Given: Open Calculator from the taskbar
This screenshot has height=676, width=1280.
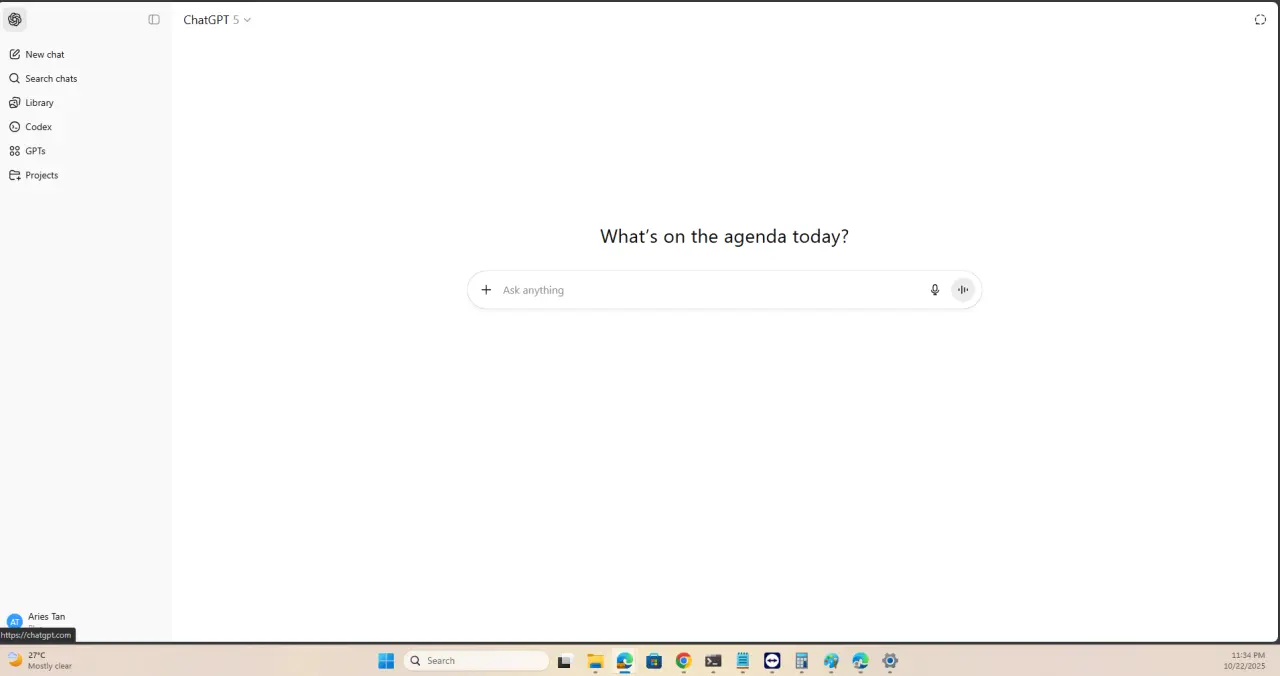Looking at the screenshot, I should pos(801,661).
